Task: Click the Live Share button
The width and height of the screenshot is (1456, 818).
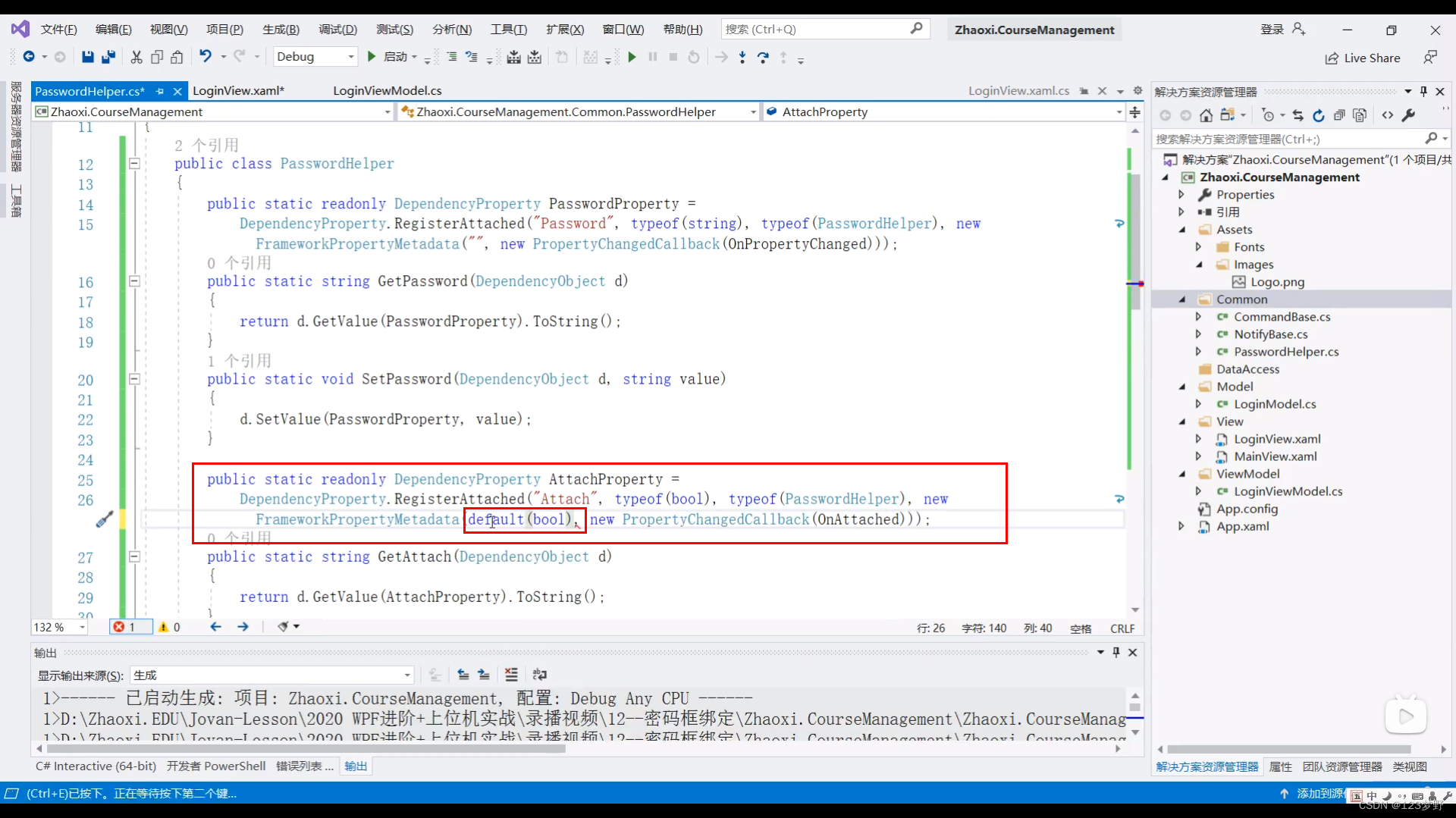Action: click(x=1363, y=58)
